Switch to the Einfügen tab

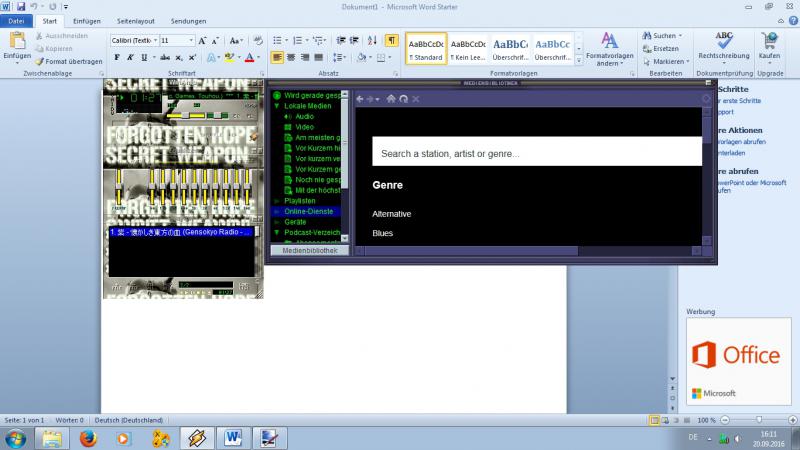(x=87, y=21)
